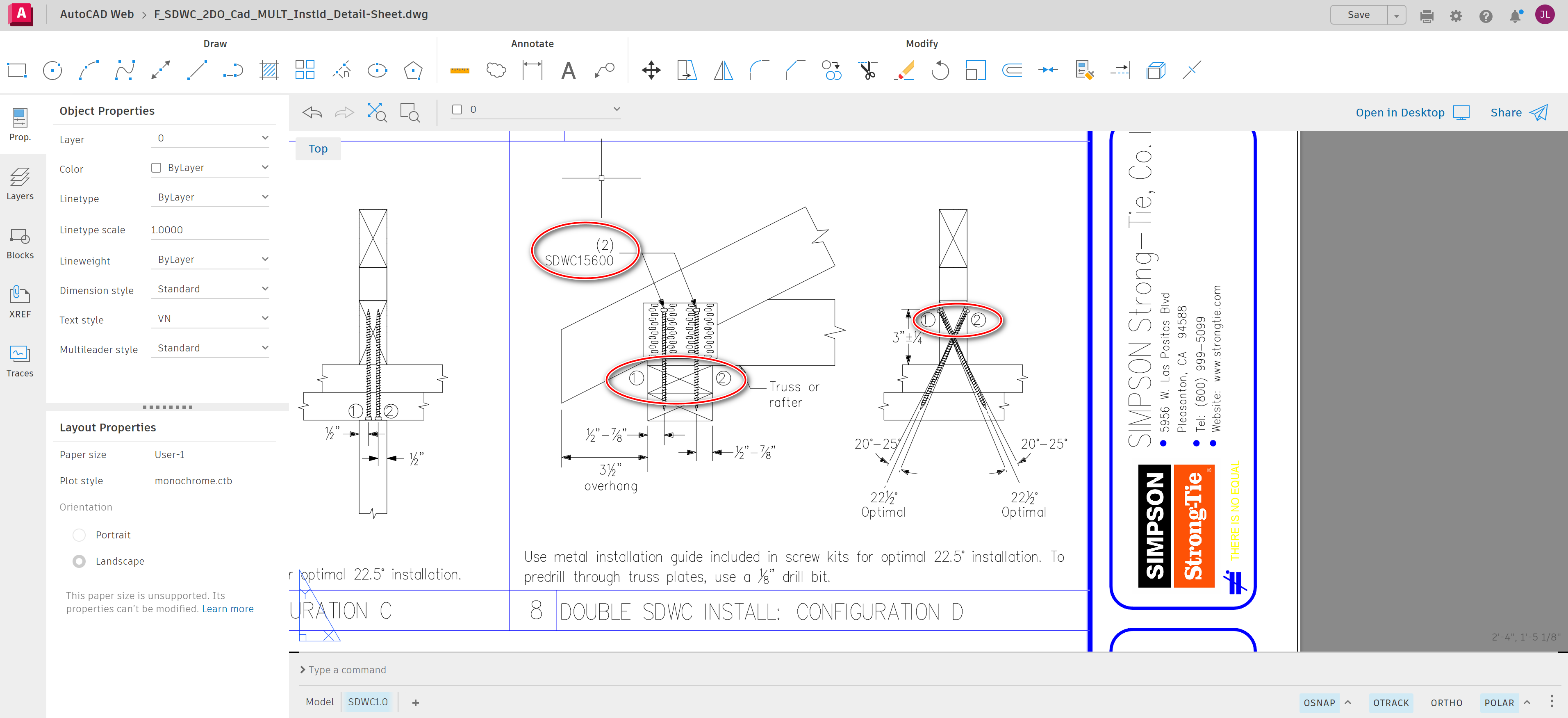Screen dimensions: 1568x718
Task: Select the Revision Cloud tool
Action: coord(496,71)
